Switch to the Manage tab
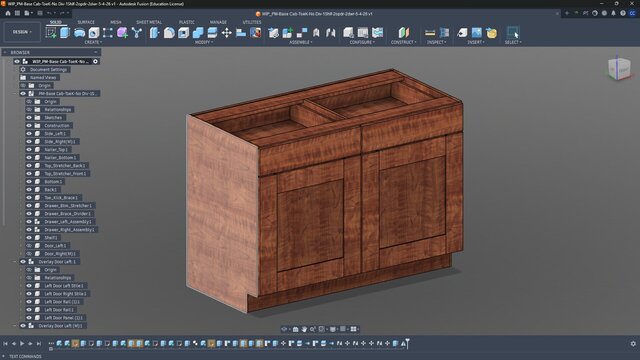Screen dimensions: 640x360 [218, 22]
